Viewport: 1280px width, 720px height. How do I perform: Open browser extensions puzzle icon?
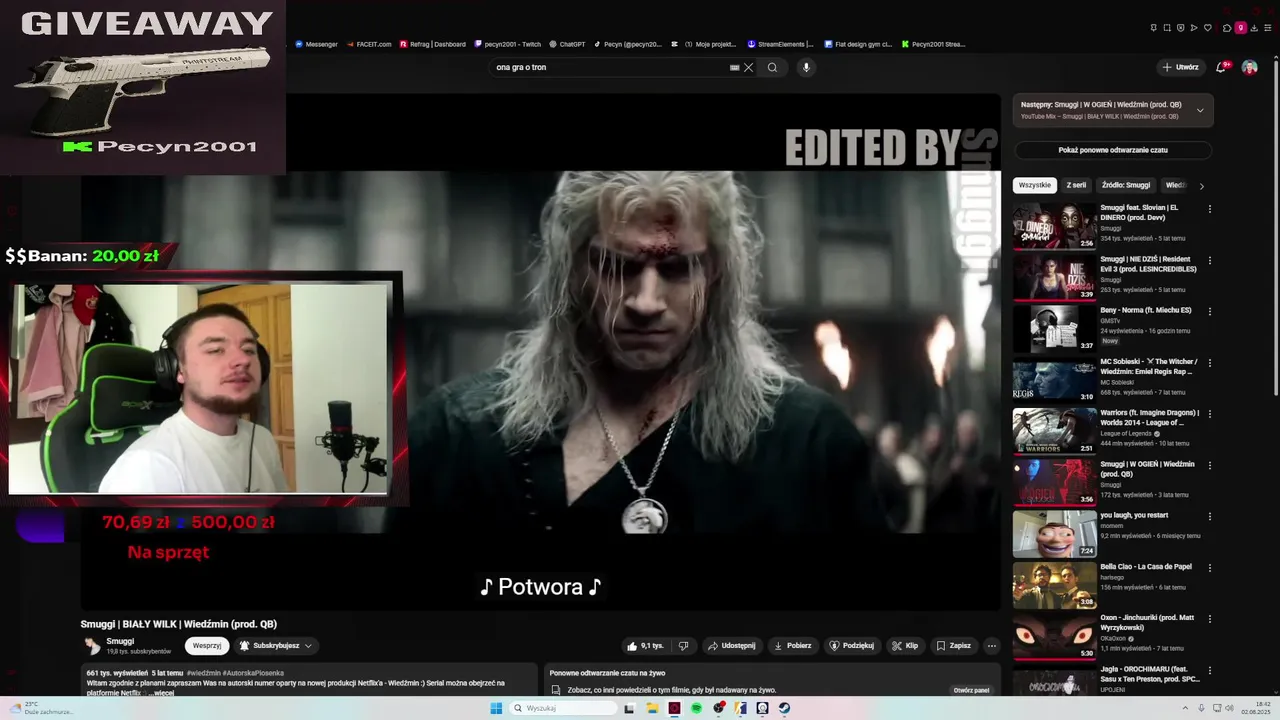point(1227,28)
